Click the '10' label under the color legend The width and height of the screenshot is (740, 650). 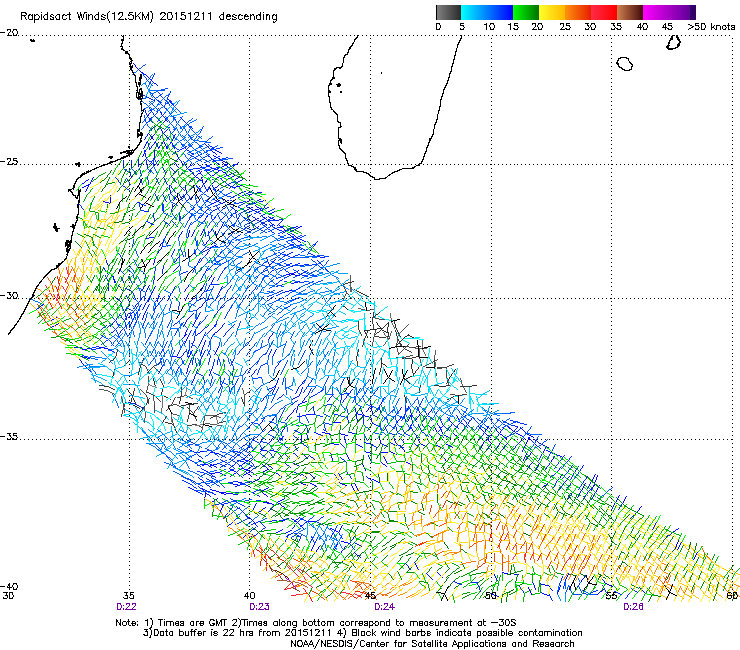pyautogui.click(x=489, y=27)
